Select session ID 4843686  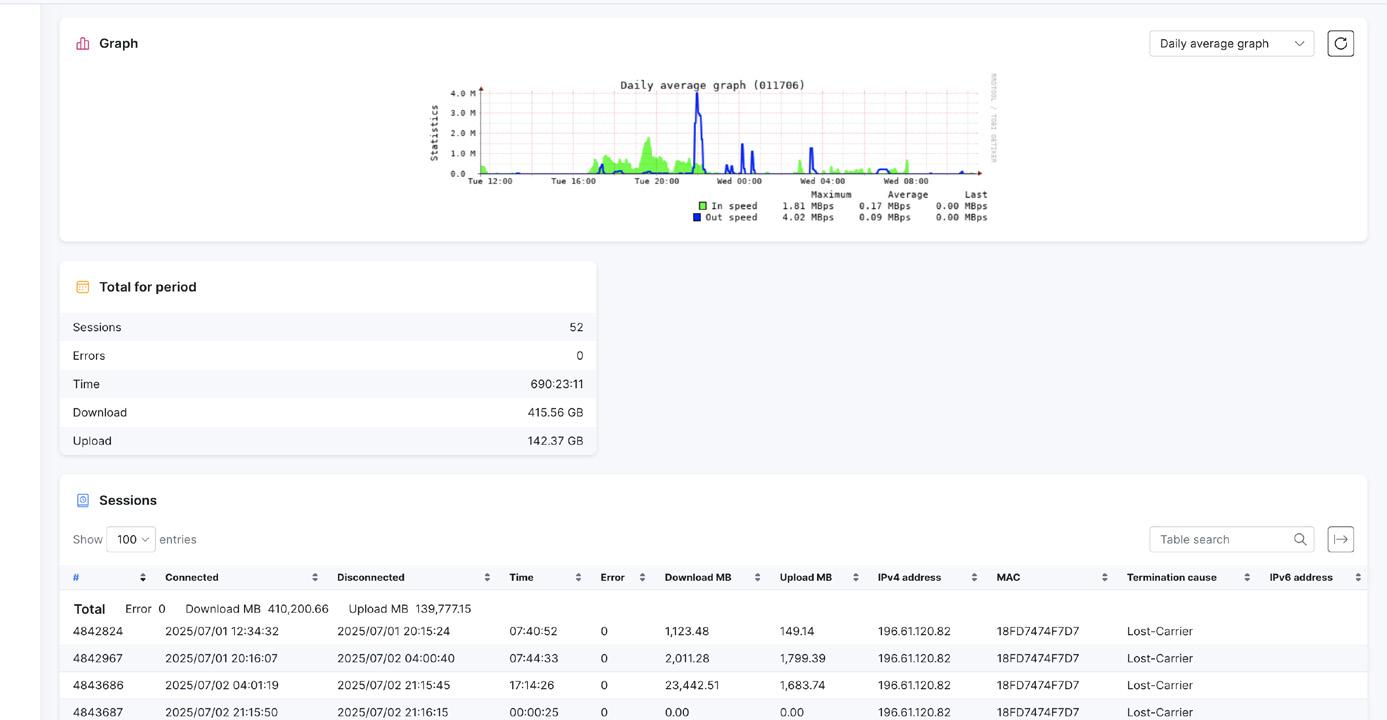coord(98,685)
